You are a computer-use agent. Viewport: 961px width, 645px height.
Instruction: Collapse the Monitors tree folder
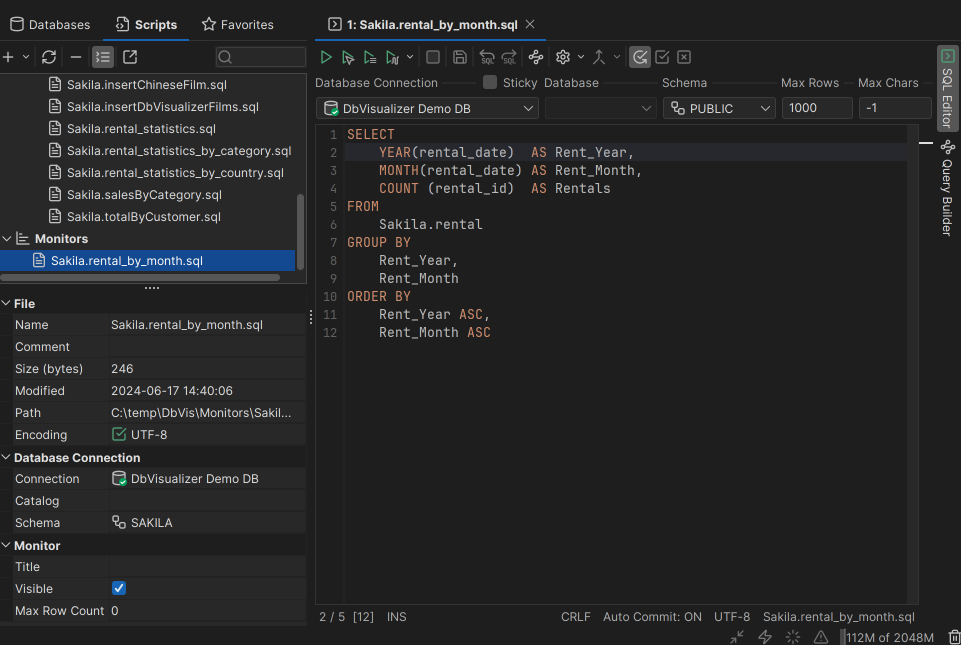(x=8, y=239)
